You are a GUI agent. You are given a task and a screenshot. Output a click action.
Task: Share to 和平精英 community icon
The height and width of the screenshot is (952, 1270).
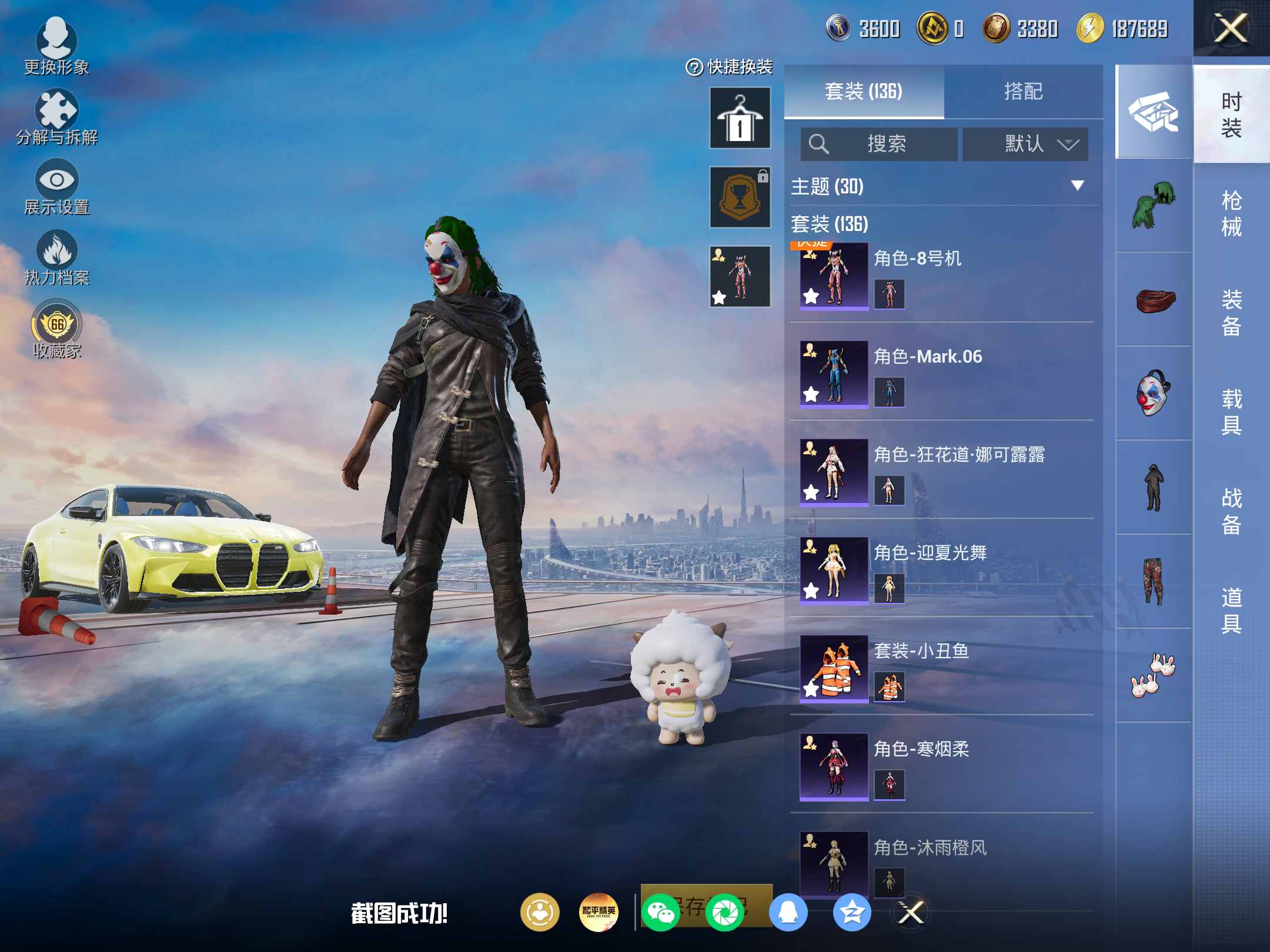(599, 913)
